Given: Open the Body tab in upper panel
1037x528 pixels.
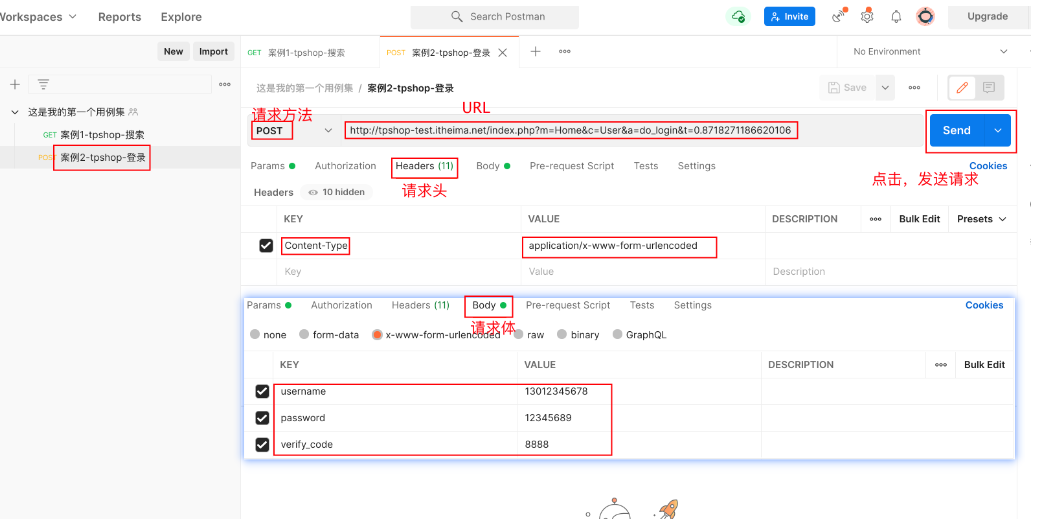Looking at the screenshot, I should click(493, 166).
